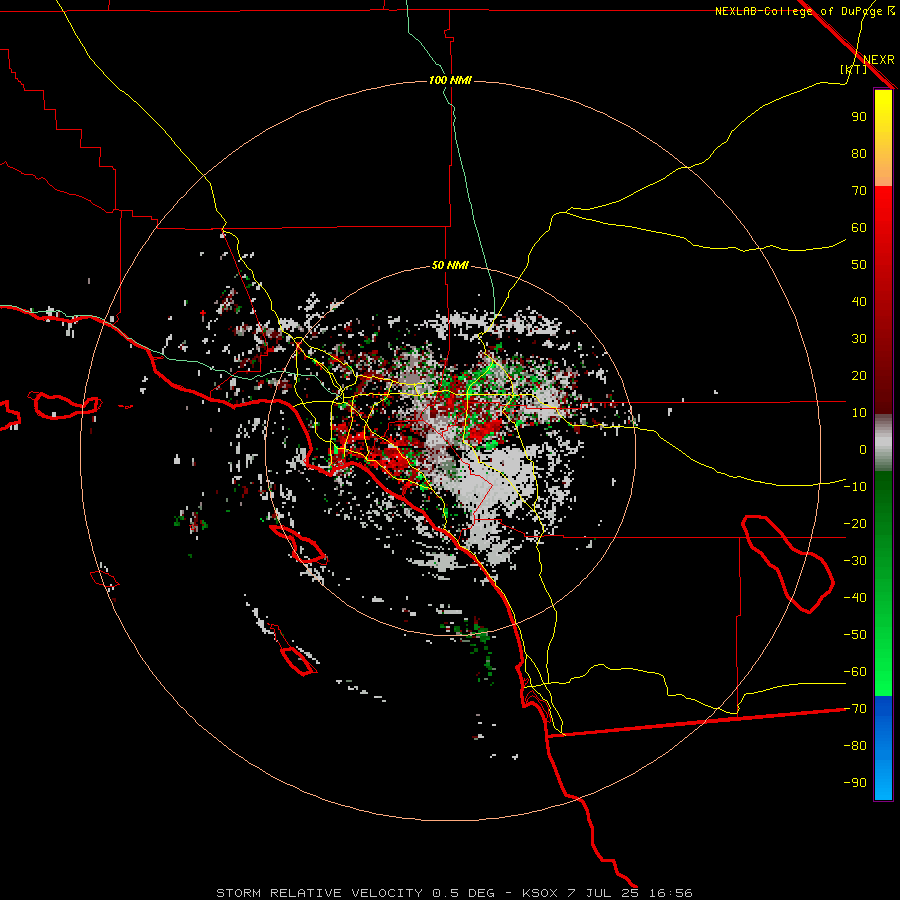Click the 50 NMI range ring label
900x900 pixels.
[x=450, y=265]
